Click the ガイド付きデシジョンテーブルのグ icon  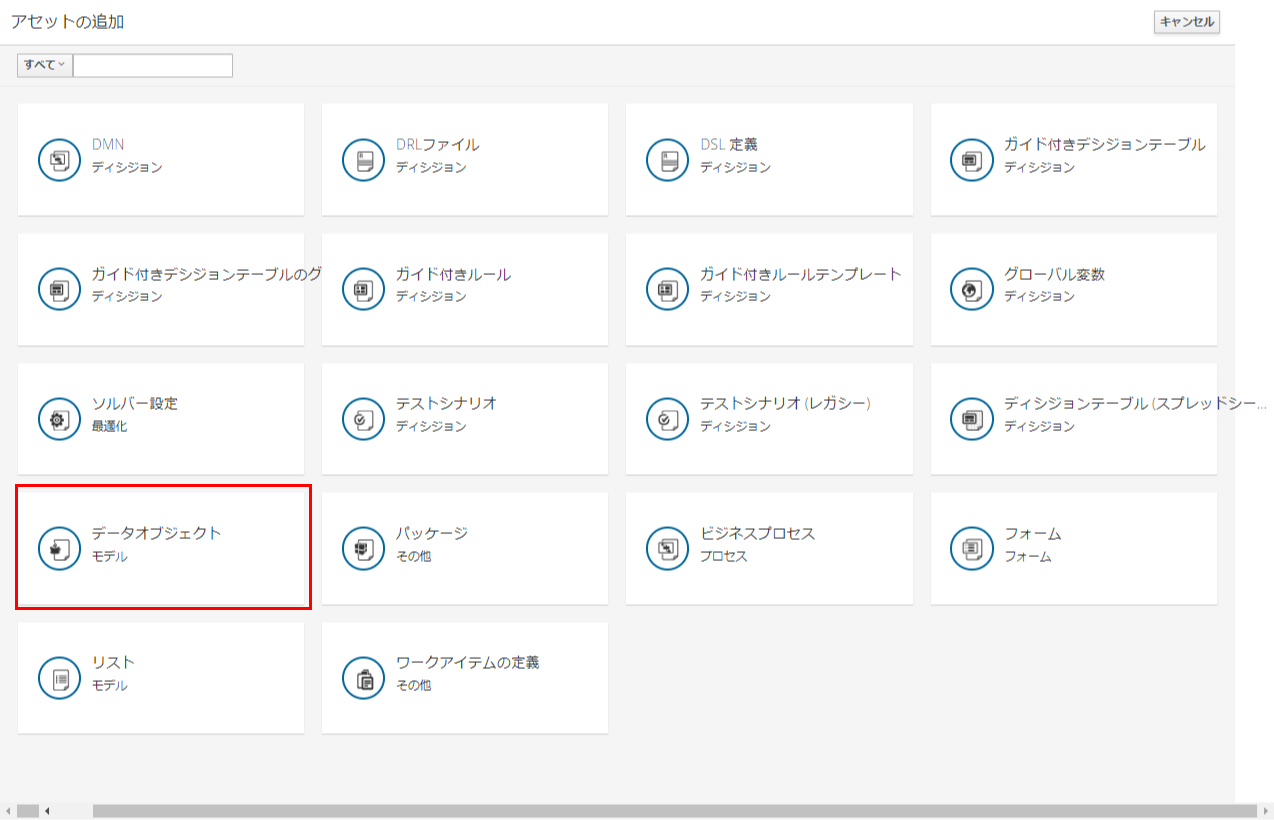click(59, 290)
